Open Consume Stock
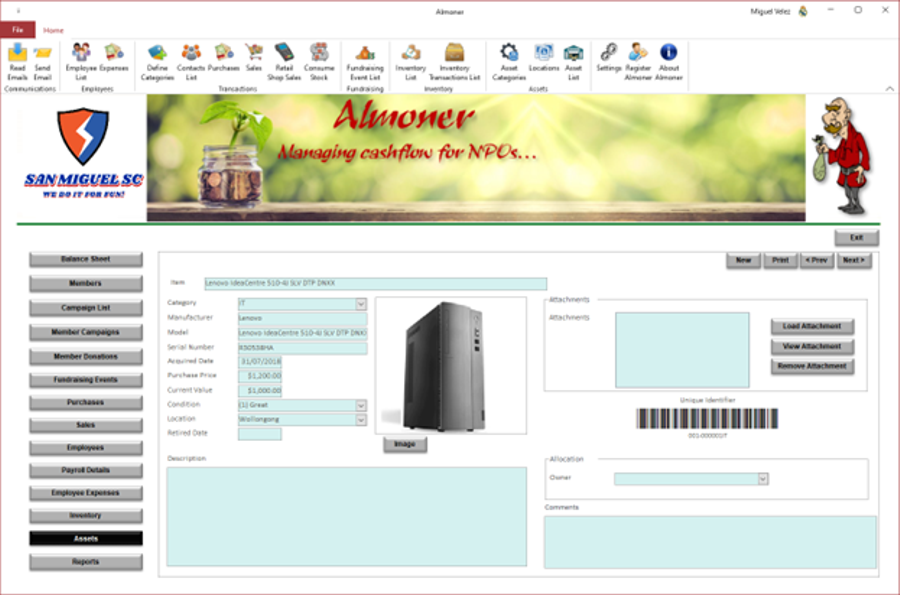Viewport: 900px width, 595px height. [319, 62]
